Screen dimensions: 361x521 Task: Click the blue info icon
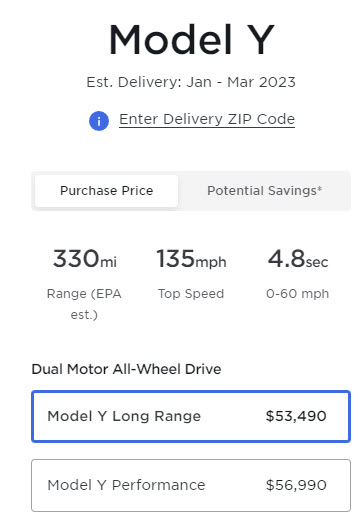pyautogui.click(x=99, y=121)
